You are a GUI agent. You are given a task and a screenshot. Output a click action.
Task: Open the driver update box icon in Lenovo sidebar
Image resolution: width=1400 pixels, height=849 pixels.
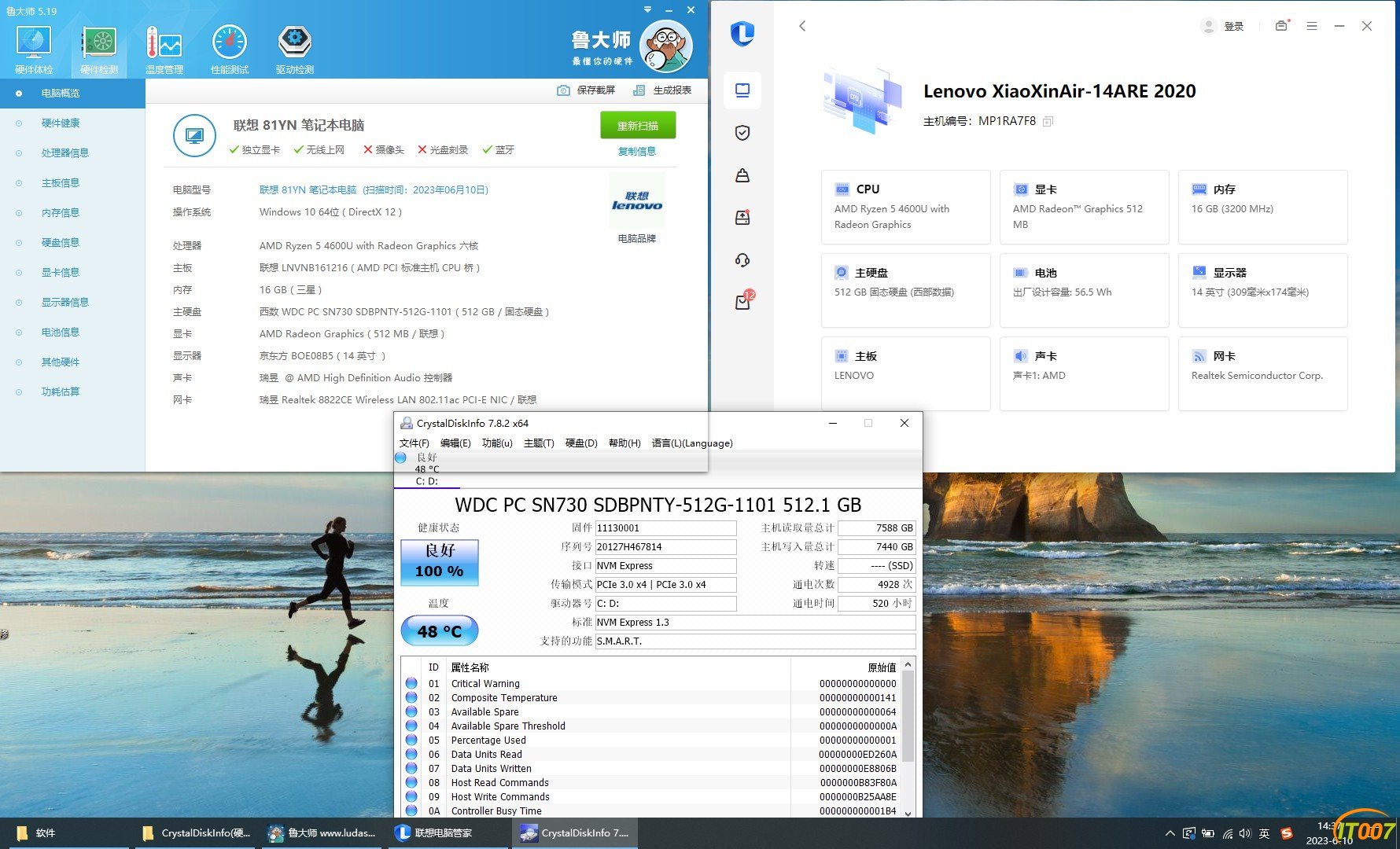[742, 218]
